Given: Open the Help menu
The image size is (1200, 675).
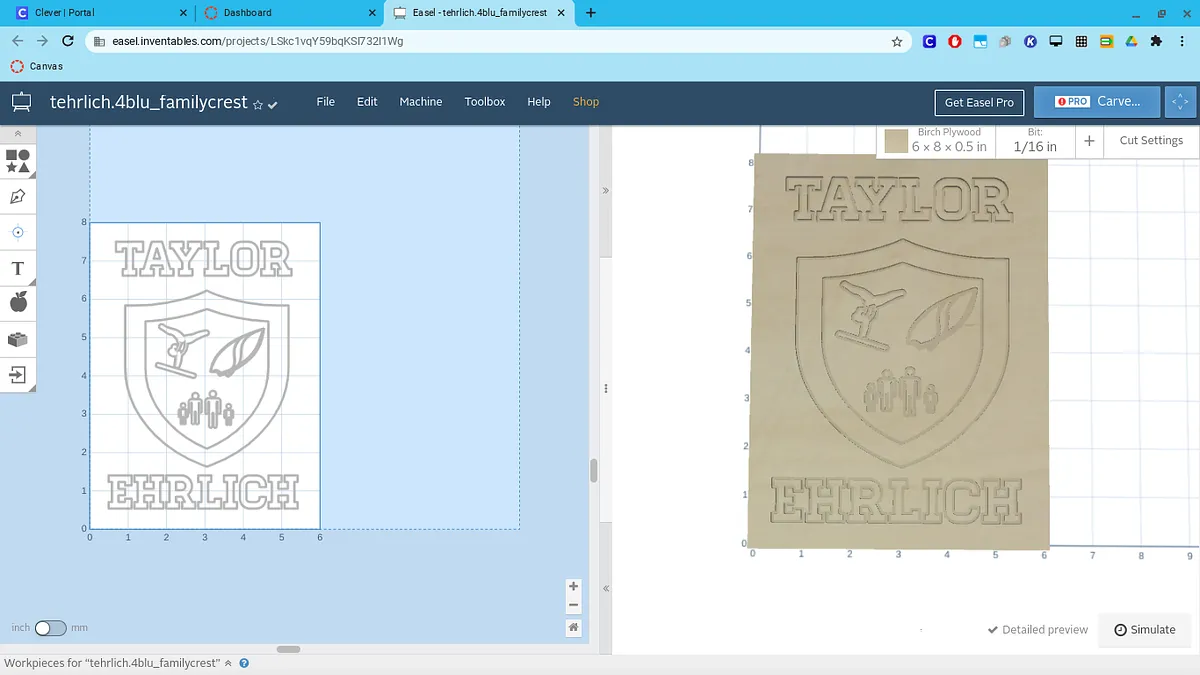Looking at the screenshot, I should pyautogui.click(x=539, y=102).
